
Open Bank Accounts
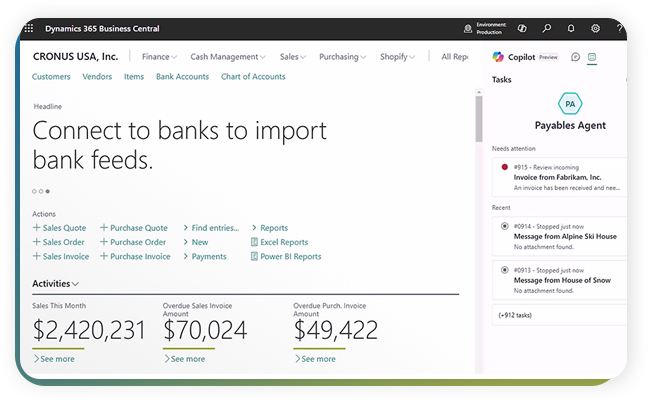coord(182,76)
